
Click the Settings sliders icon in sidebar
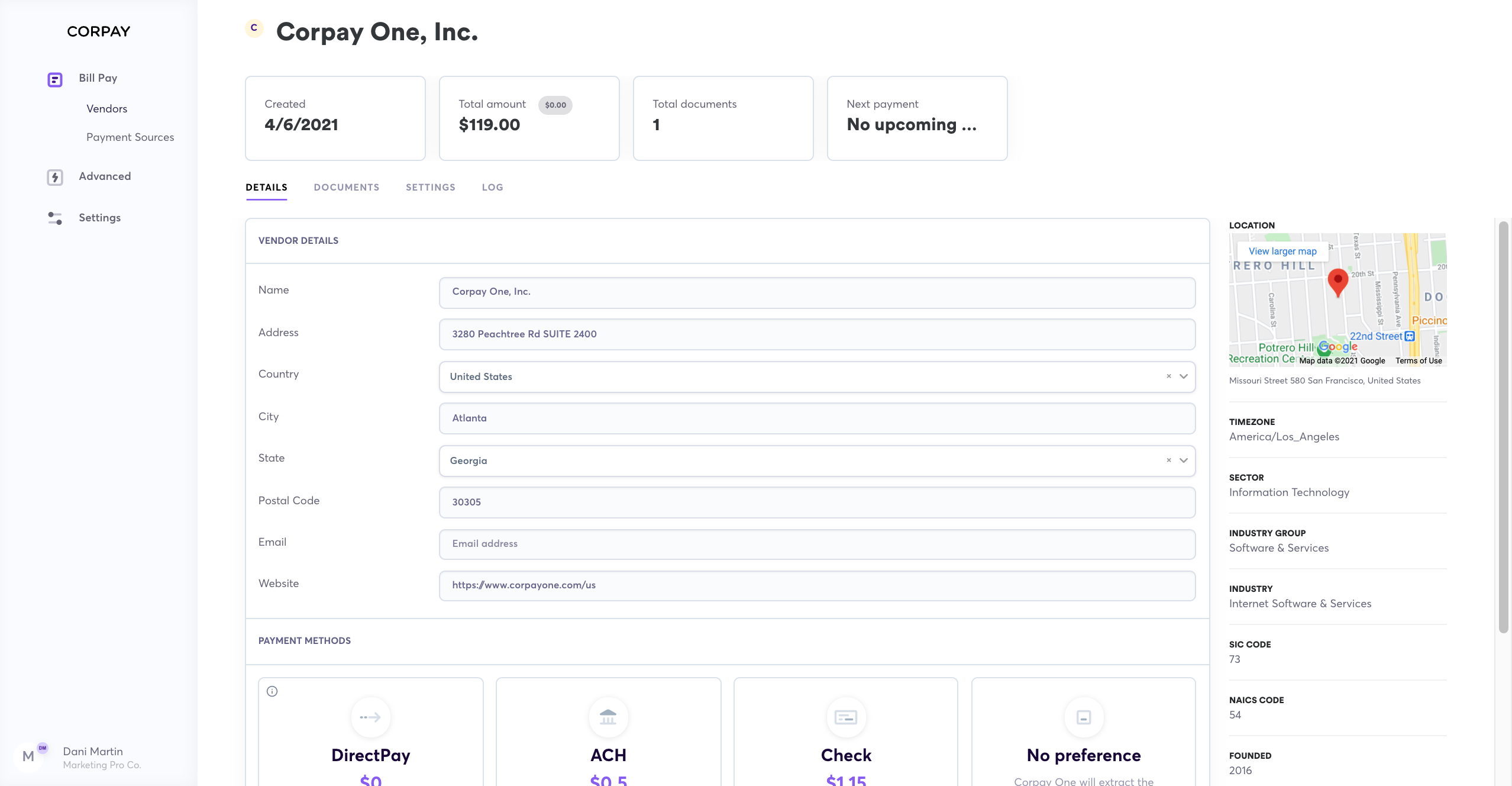pos(55,218)
